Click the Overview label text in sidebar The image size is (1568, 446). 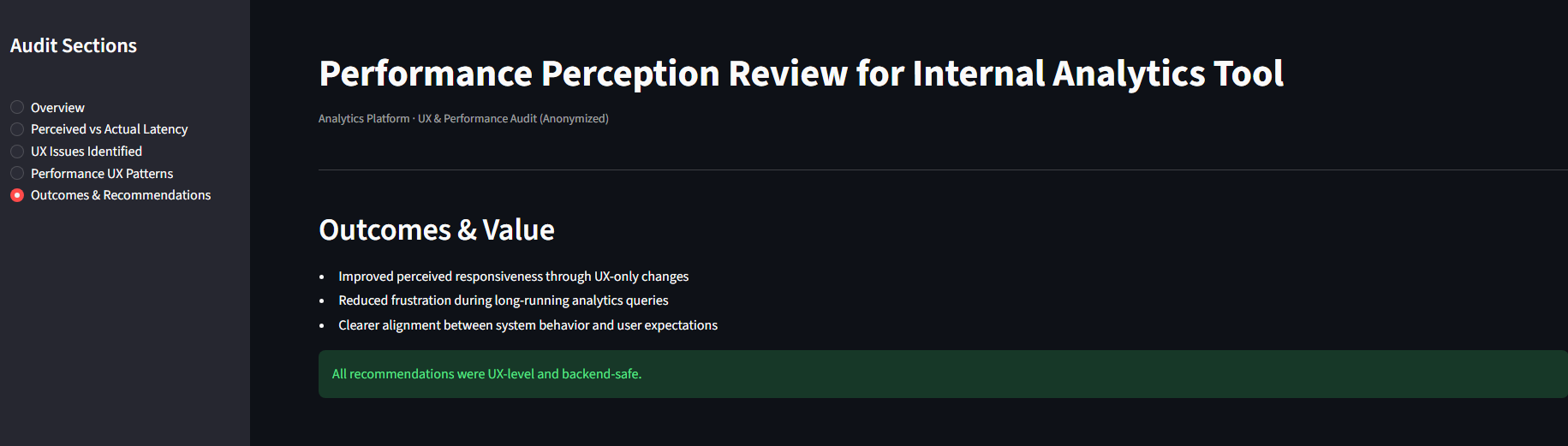coord(57,108)
